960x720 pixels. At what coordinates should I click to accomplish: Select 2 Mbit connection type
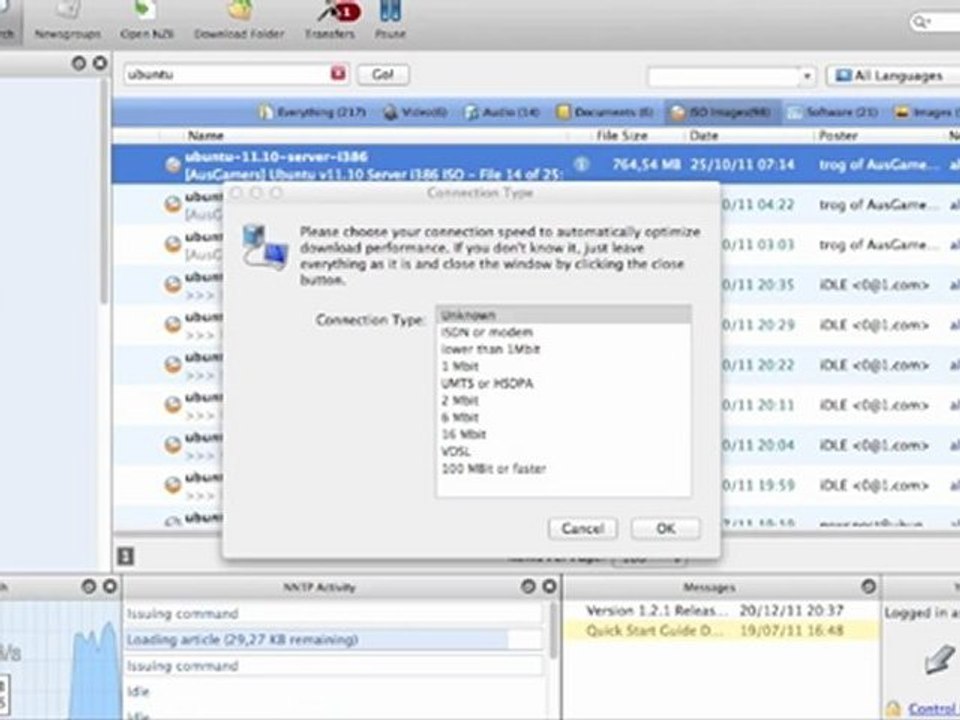[x=563, y=400]
